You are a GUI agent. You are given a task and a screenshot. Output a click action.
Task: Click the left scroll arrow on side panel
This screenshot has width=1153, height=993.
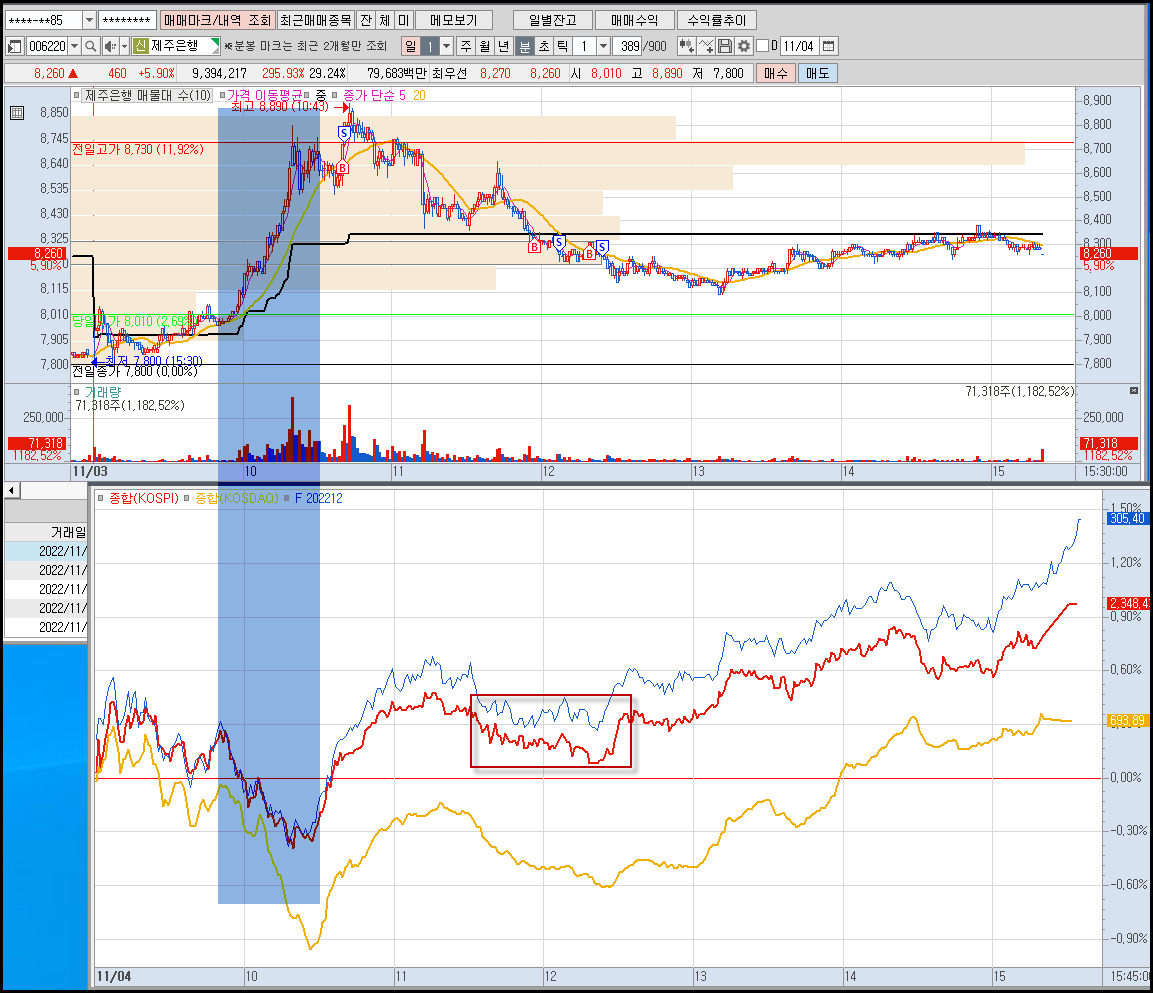point(12,490)
